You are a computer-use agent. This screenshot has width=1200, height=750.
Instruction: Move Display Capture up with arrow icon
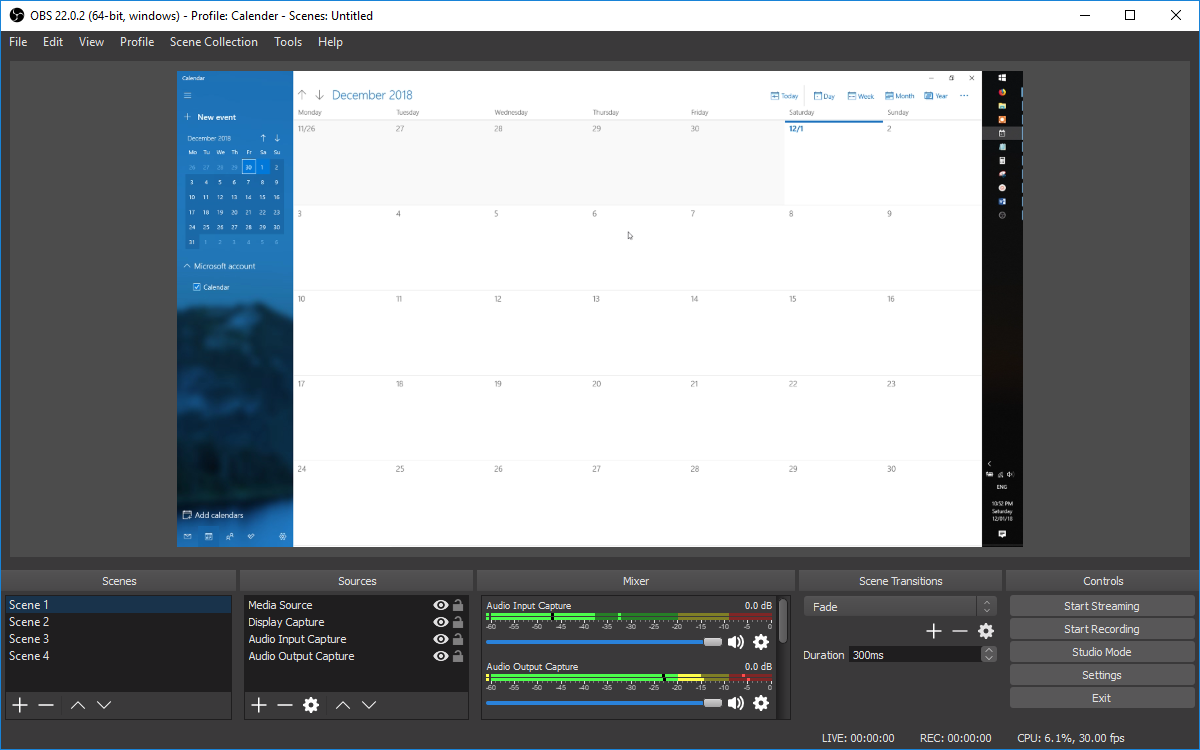point(342,705)
